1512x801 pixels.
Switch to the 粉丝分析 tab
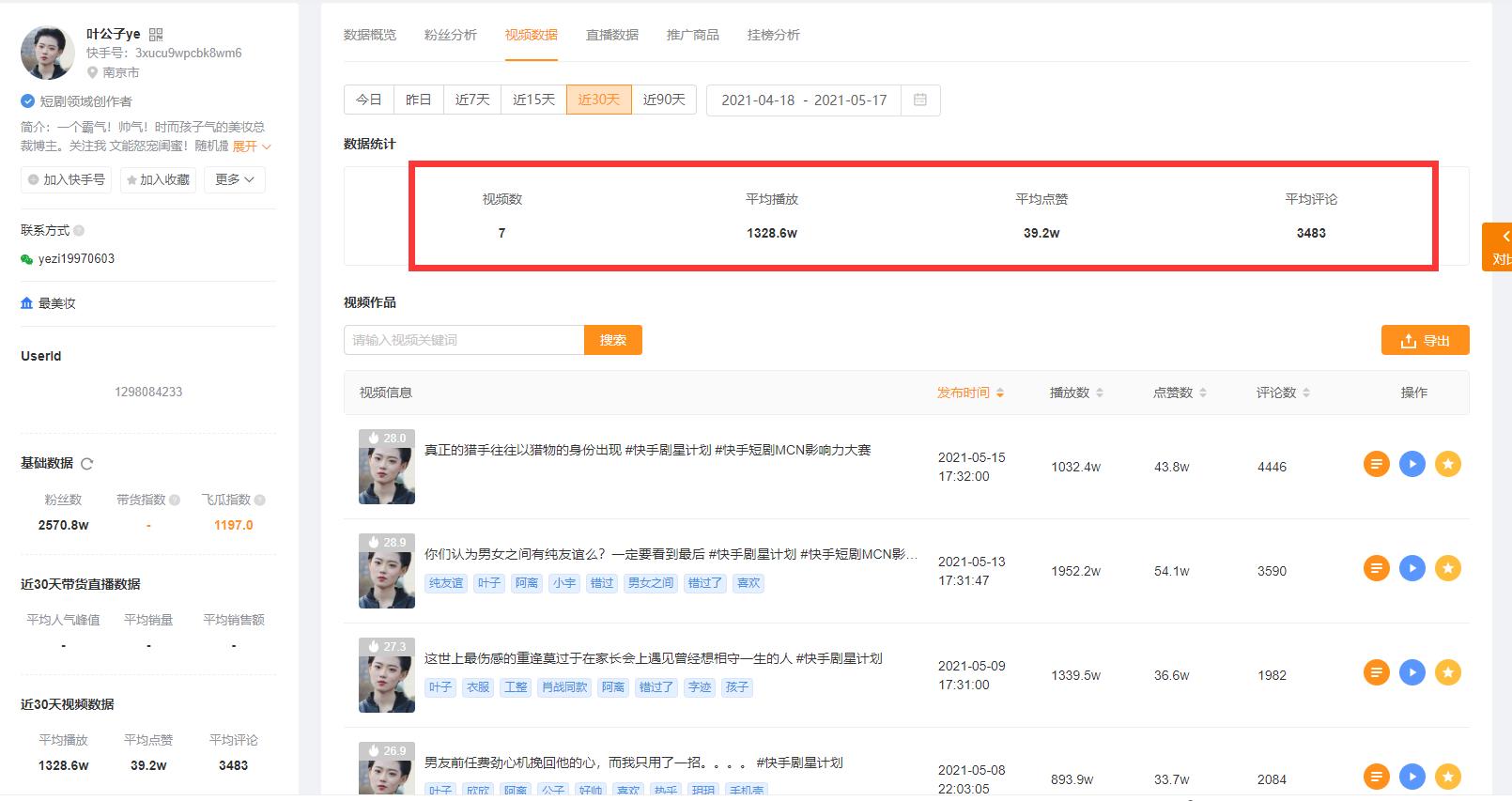click(451, 35)
